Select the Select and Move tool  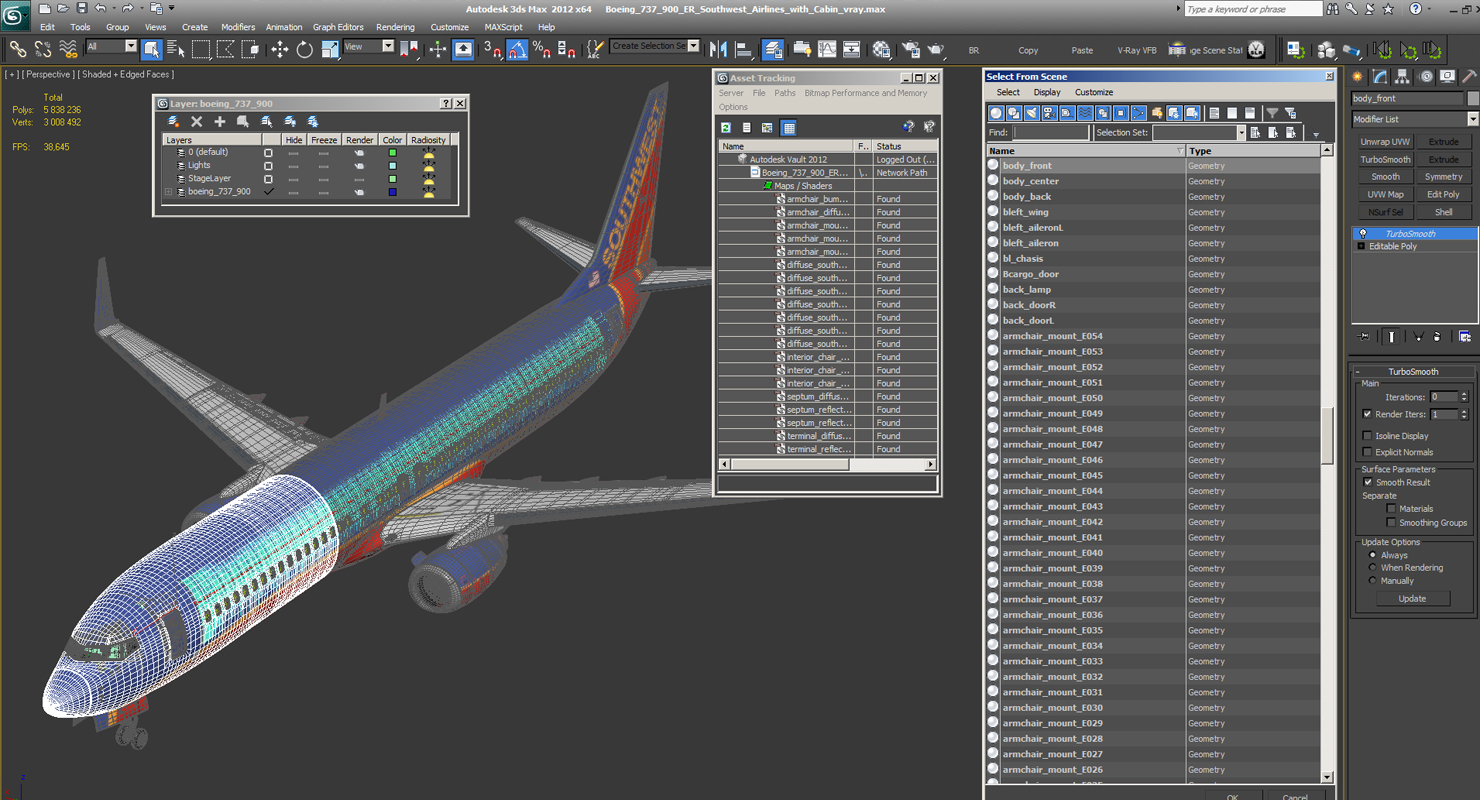coord(279,49)
